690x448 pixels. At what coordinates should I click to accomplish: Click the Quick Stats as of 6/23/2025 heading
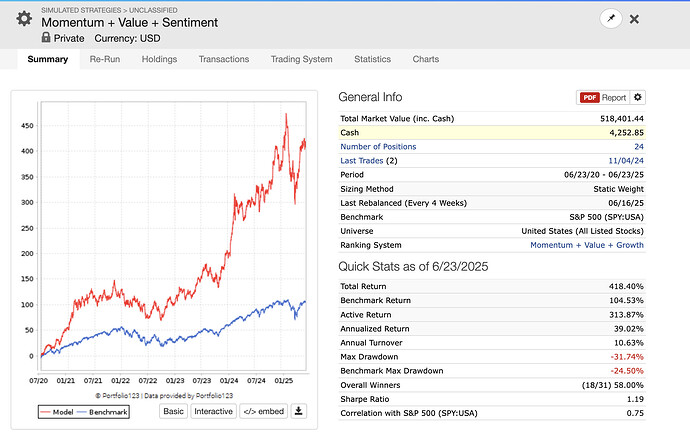click(x=413, y=267)
